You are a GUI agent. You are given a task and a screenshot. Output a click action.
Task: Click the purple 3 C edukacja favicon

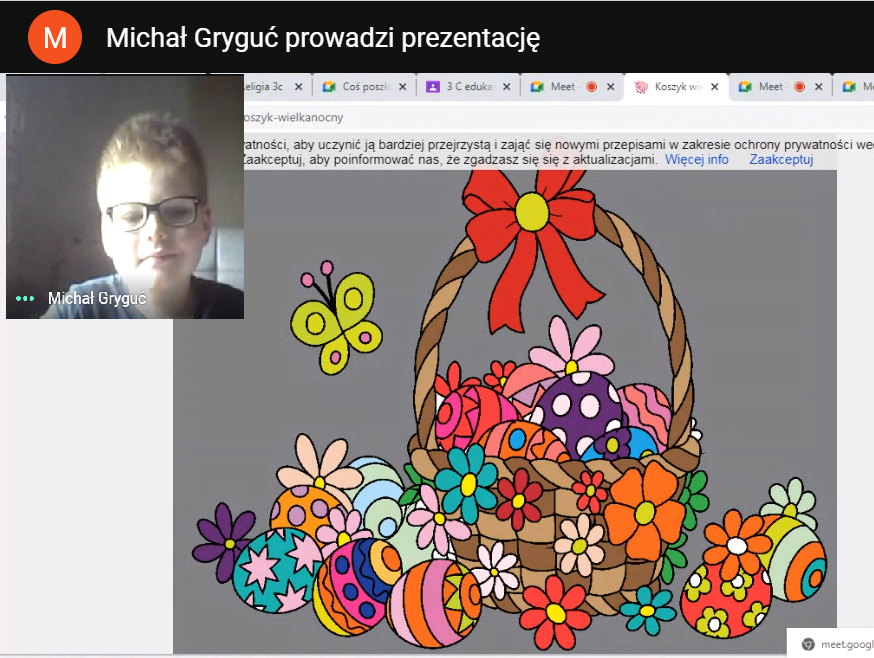click(433, 87)
